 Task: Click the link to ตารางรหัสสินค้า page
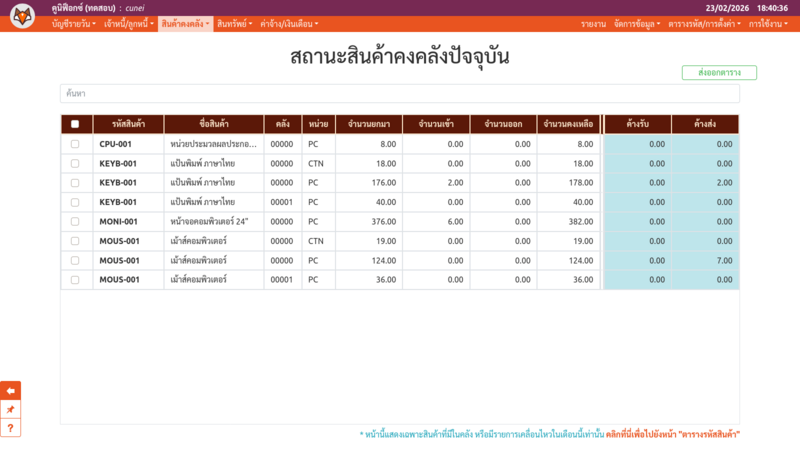click(x=672, y=434)
